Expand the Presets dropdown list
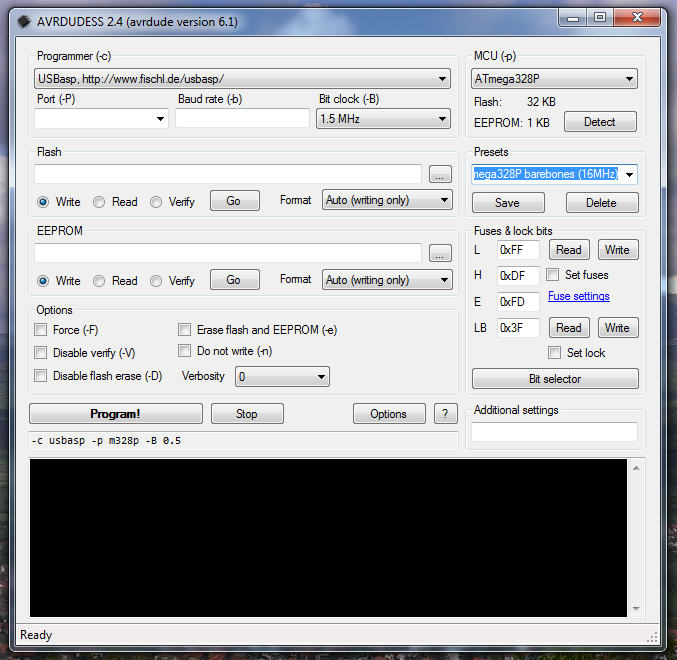677x660 pixels. (630, 174)
